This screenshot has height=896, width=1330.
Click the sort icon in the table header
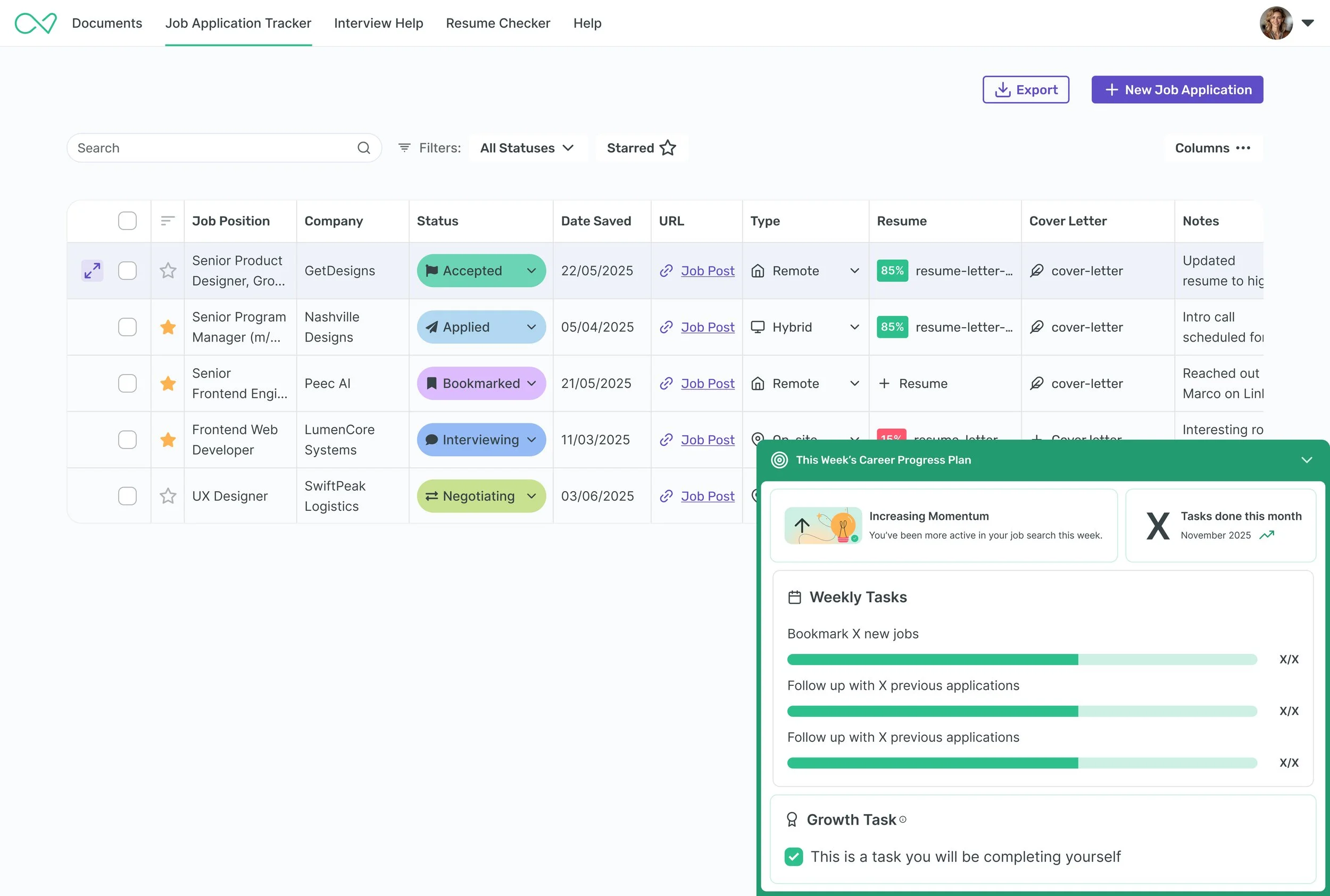point(167,221)
